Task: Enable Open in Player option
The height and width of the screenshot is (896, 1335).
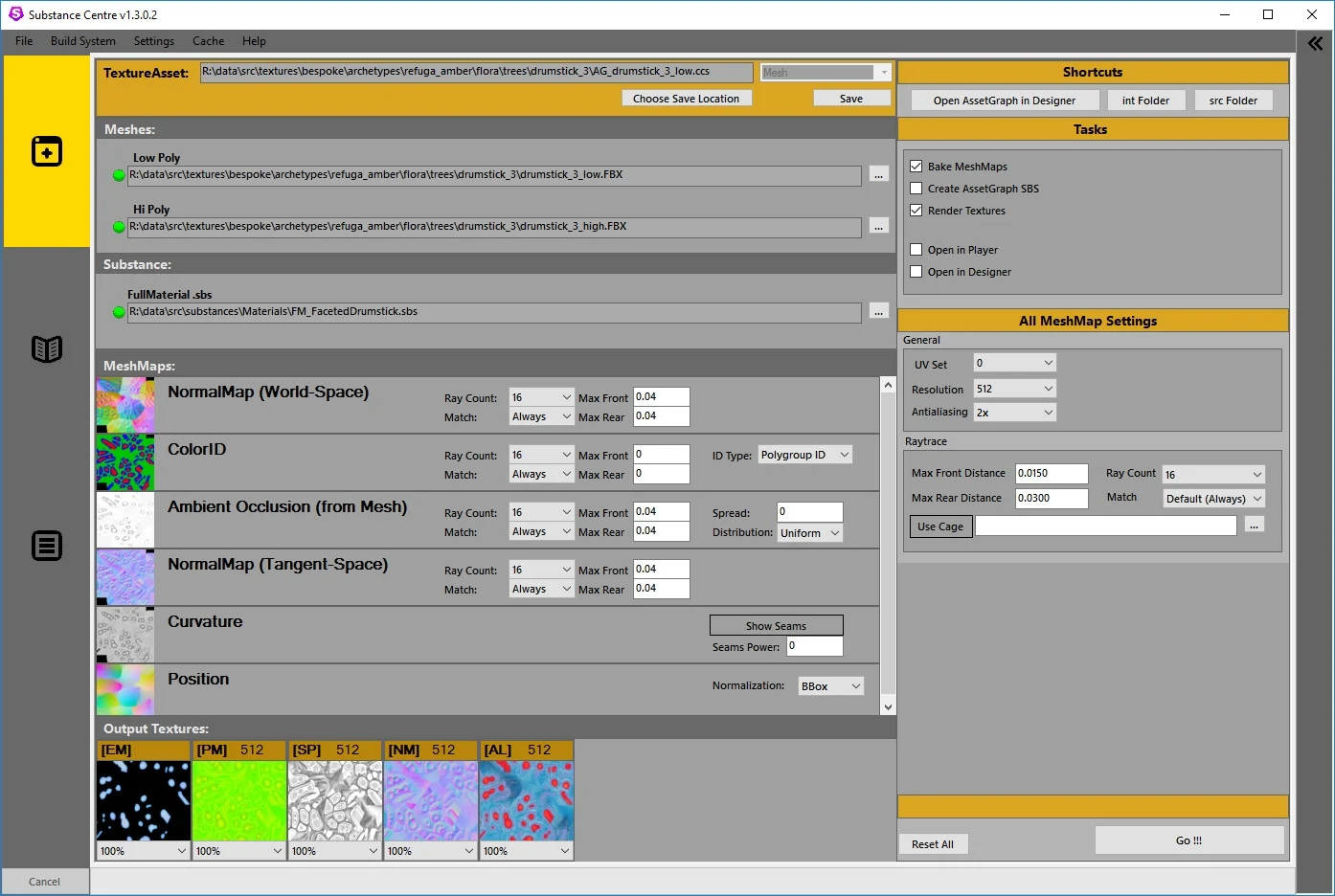Action: pos(916,249)
